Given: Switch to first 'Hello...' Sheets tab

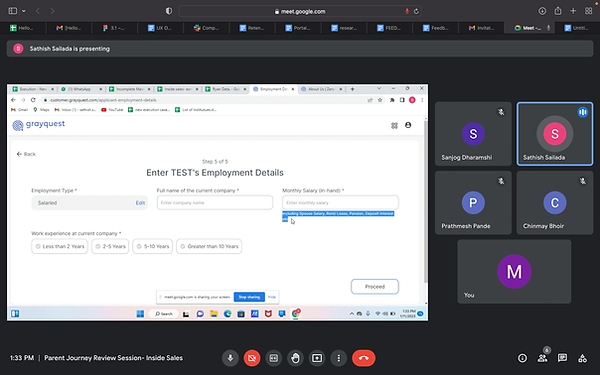Looking at the screenshot, I should point(23,28).
